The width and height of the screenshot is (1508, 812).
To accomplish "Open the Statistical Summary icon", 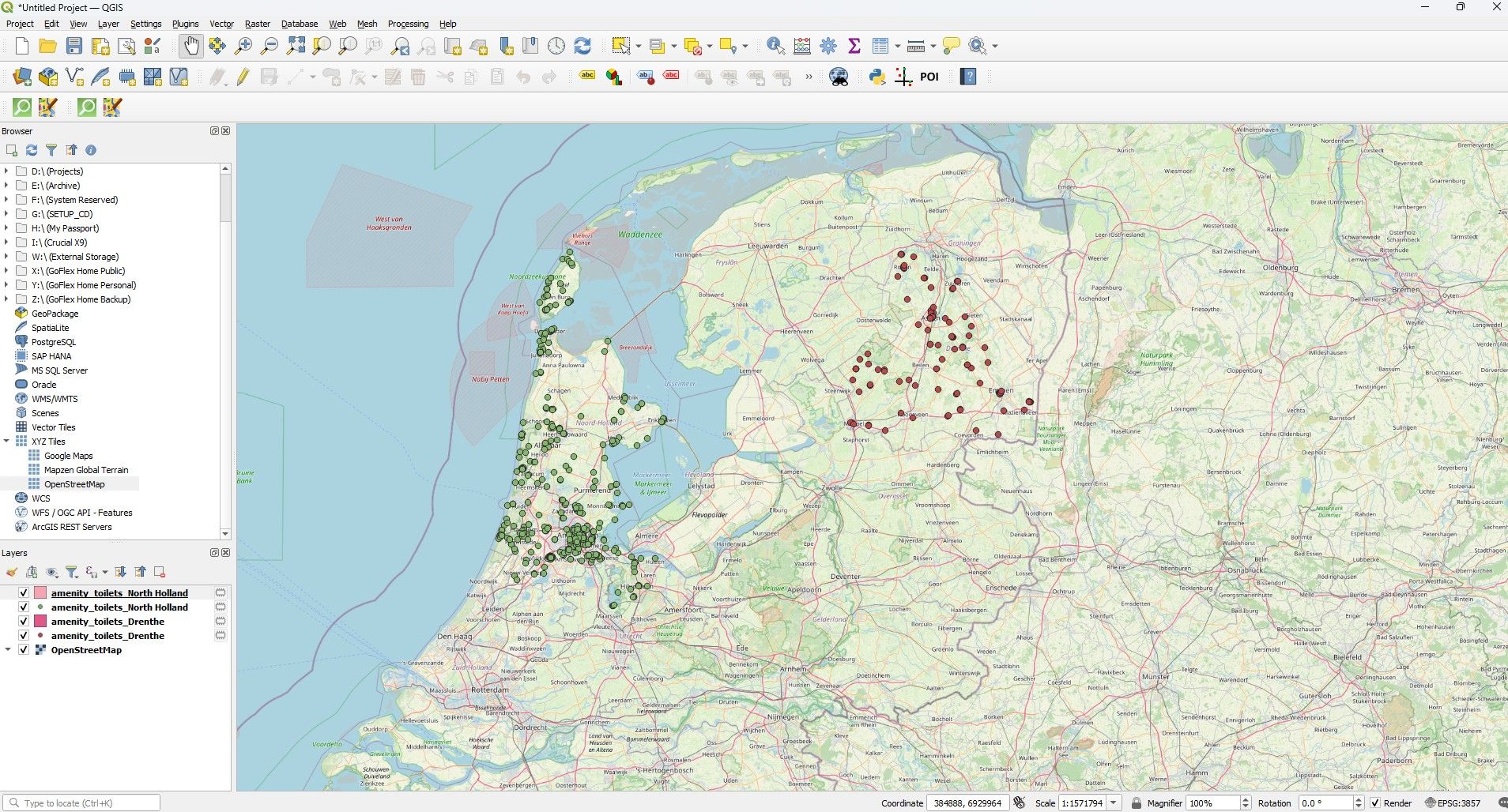I will tap(853, 46).
